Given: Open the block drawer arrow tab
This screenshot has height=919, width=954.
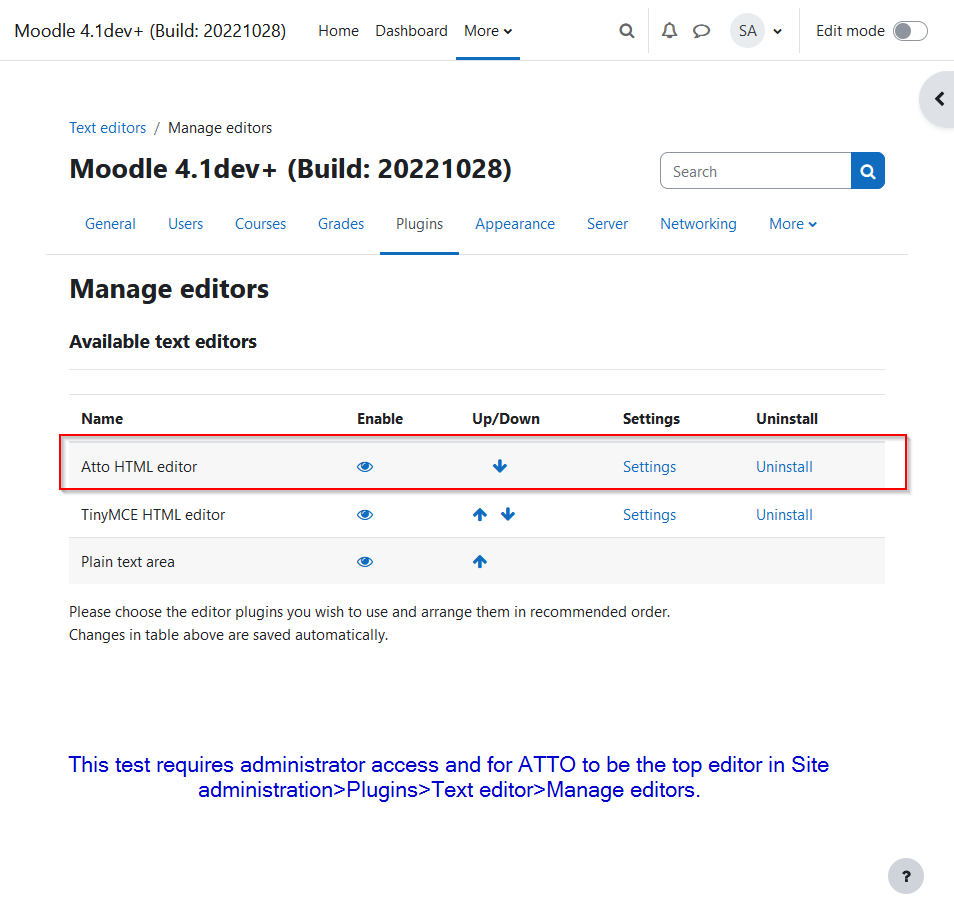Looking at the screenshot, I should point(939,99).
